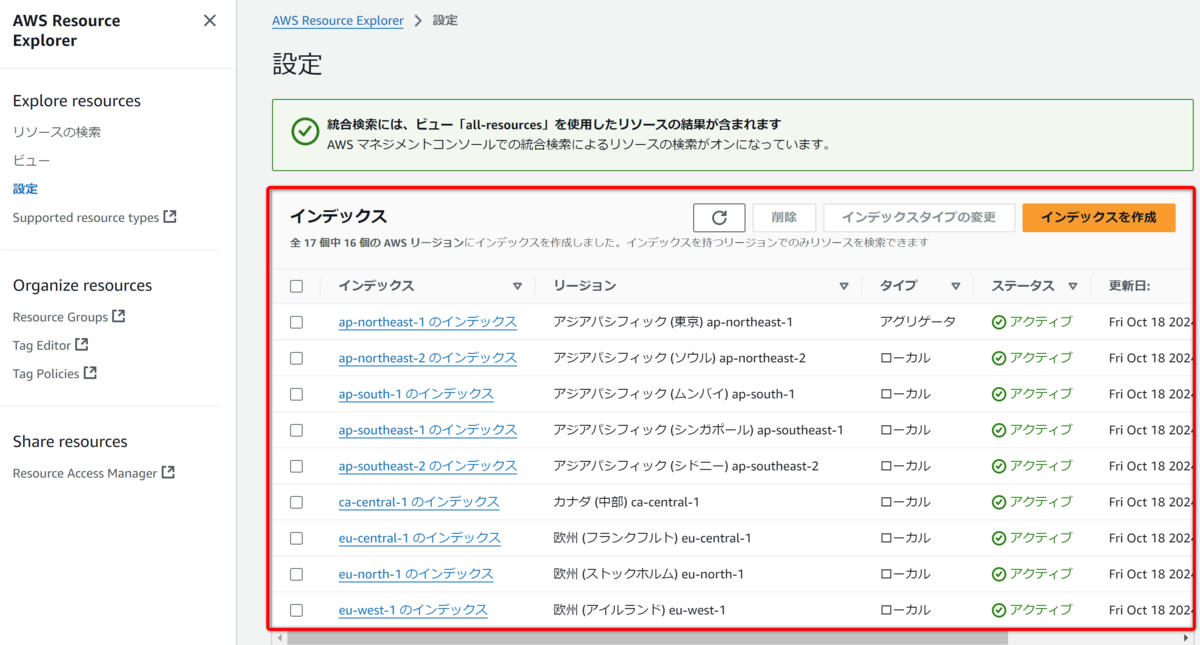
Task: Open the ca-central-1 のインデックス link
Action: tap(419, 502)
